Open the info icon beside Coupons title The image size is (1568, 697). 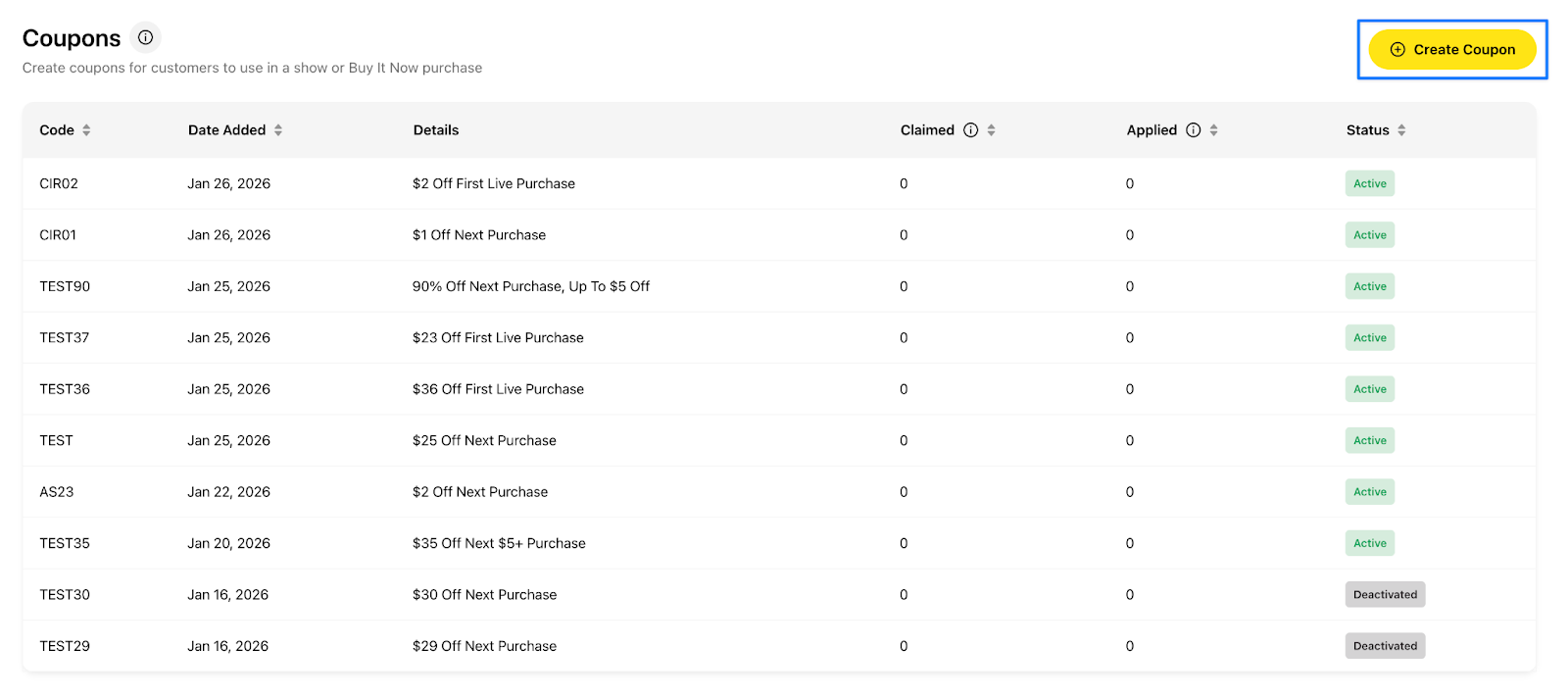tap(145, 38)
